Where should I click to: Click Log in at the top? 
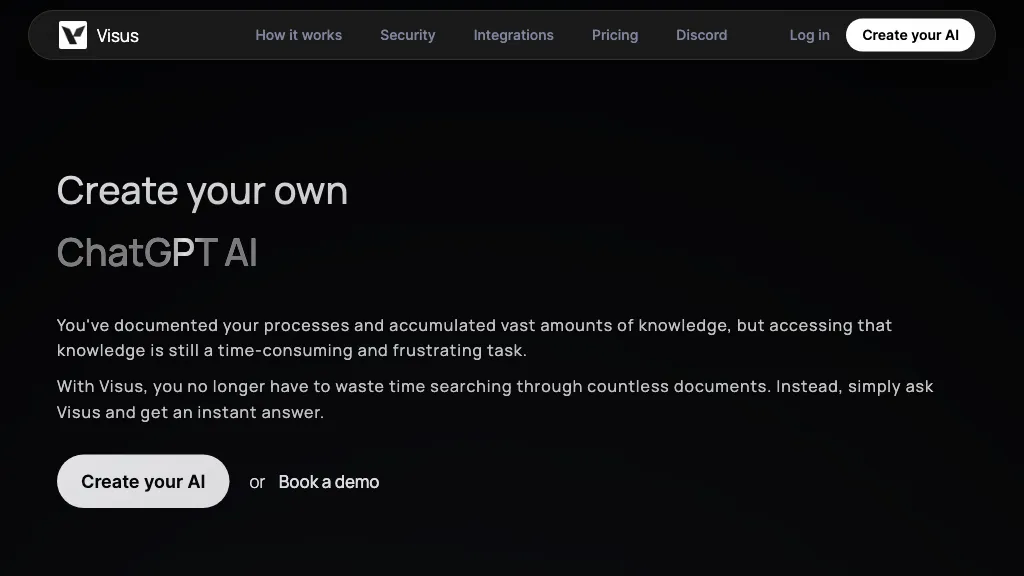click(809, 35)
